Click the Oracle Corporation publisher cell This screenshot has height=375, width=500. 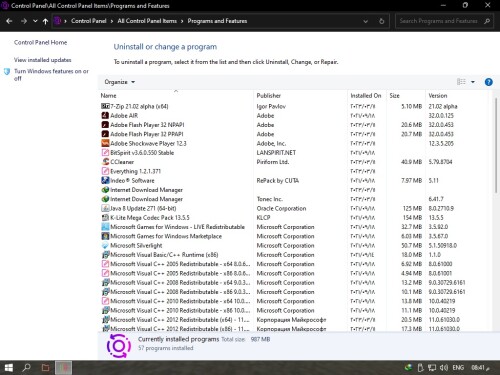point(281,208)
